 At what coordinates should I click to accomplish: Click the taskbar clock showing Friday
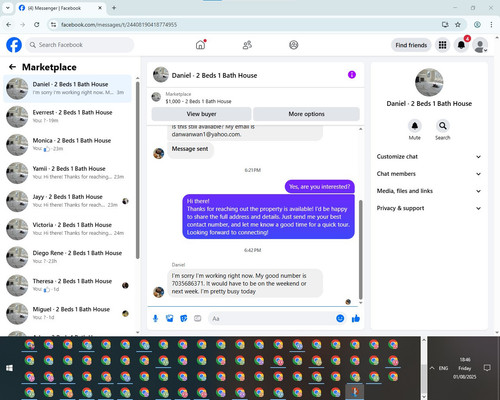(x=465, y=368)
